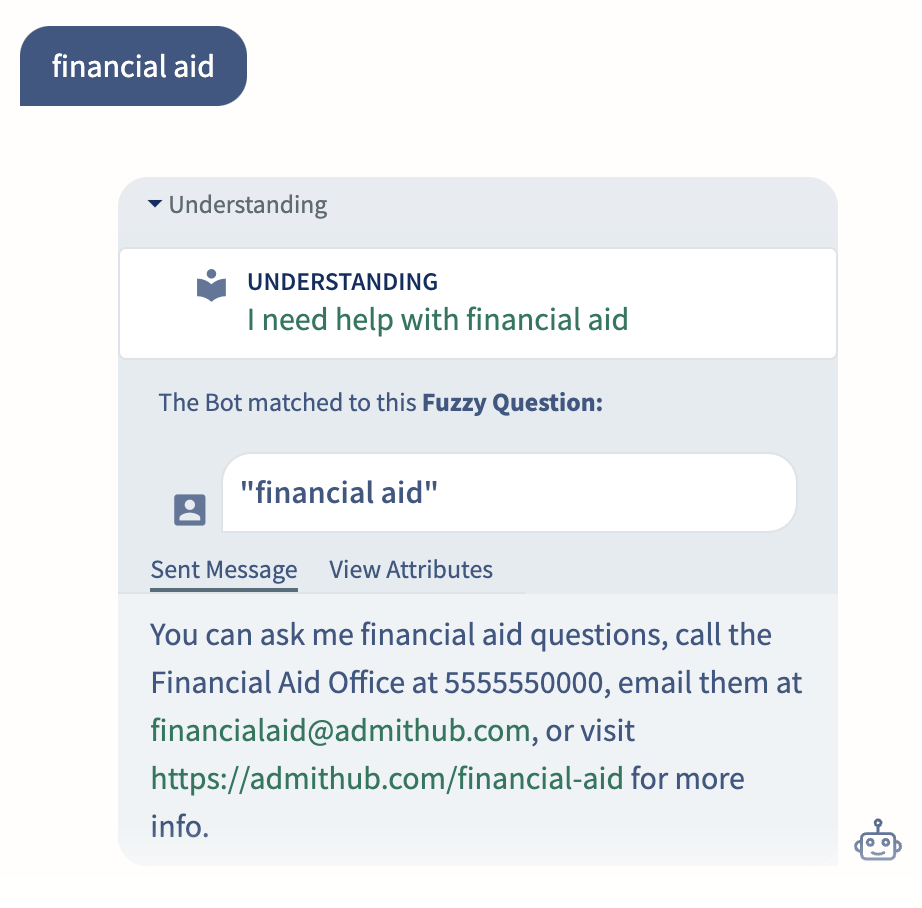Click the robot bot avatar icon
922x908 pixels.
pos(877,840)
